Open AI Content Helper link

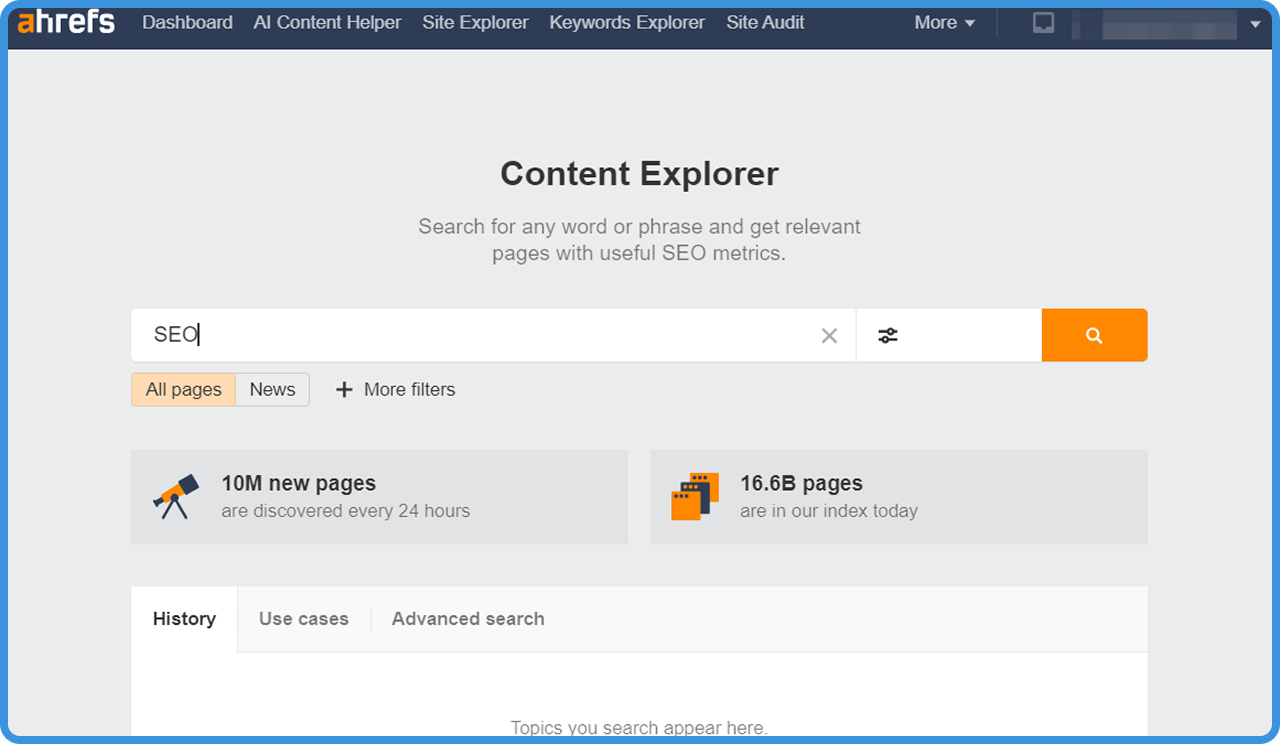pyautogui.click(x=327, y=23)
